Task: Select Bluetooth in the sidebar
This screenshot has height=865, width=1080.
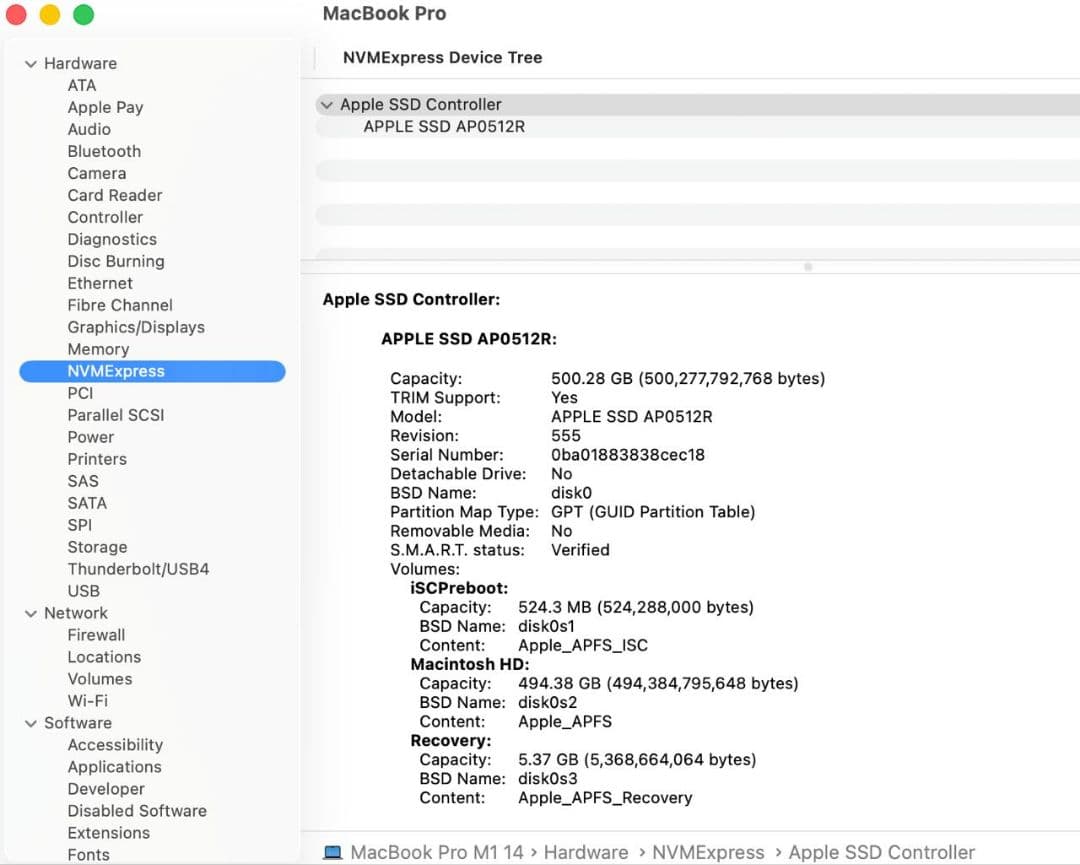Action: [x=103, y=151]
